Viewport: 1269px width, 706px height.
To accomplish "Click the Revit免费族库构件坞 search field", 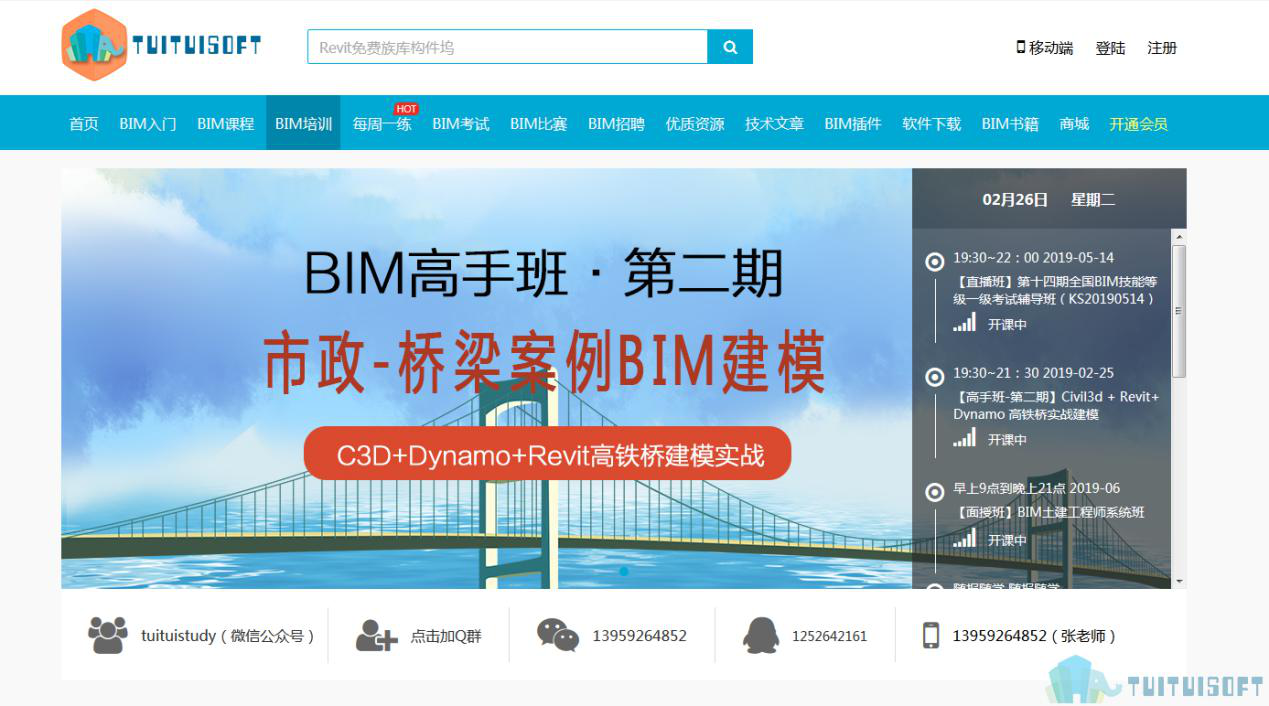I will (x=507, y=47).
